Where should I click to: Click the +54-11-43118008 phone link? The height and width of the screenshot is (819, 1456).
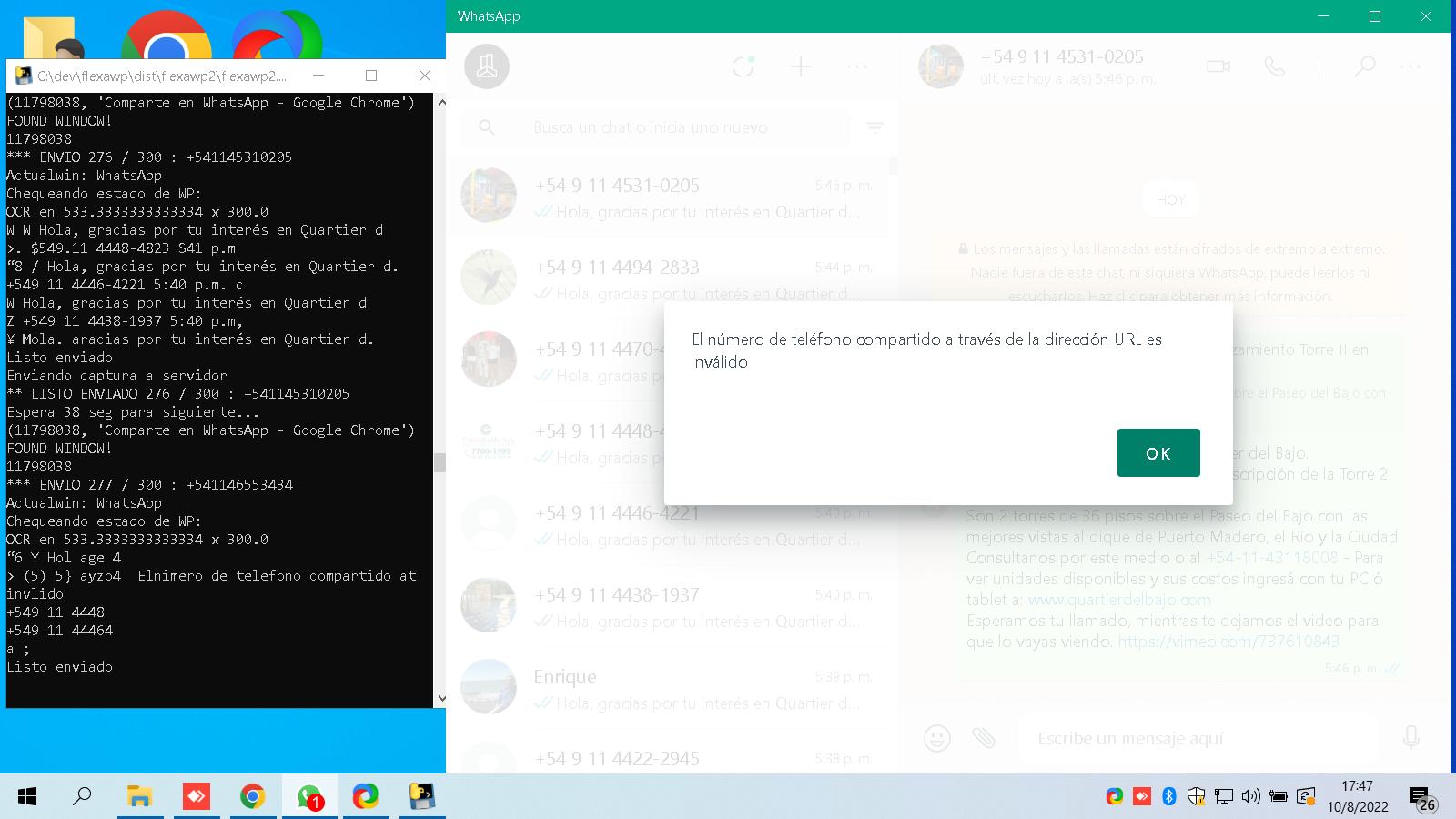pyautogui.click(x=1272, y=558)
